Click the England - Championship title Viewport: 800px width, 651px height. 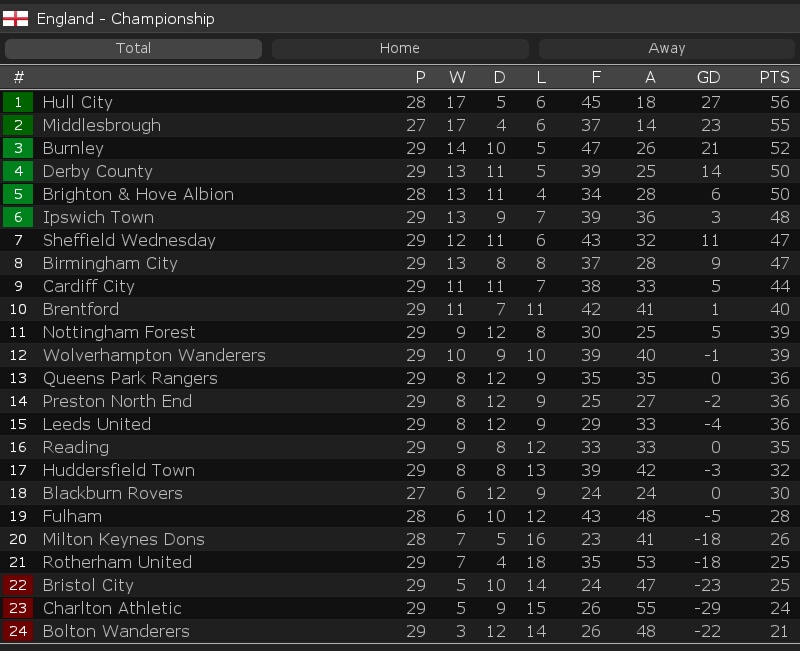point(126,19)
